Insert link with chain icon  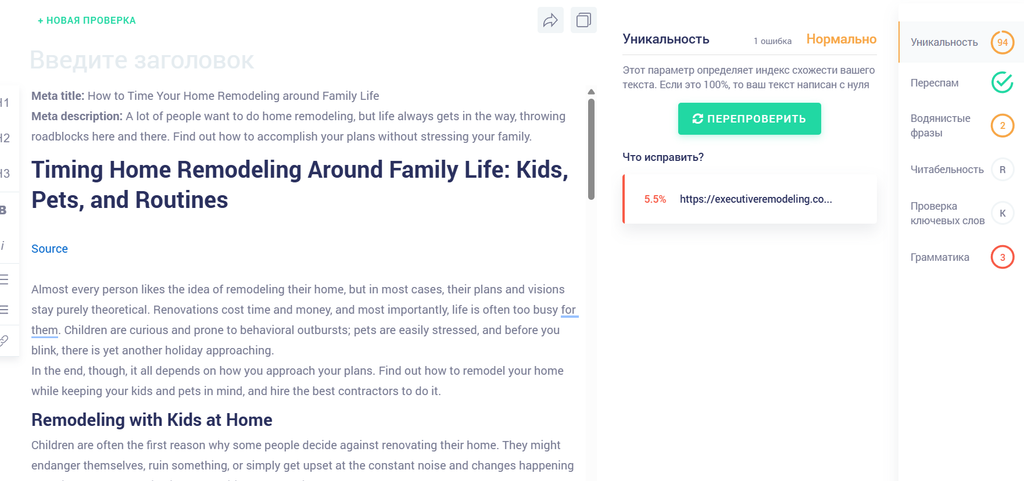click(x=4, y=340)
